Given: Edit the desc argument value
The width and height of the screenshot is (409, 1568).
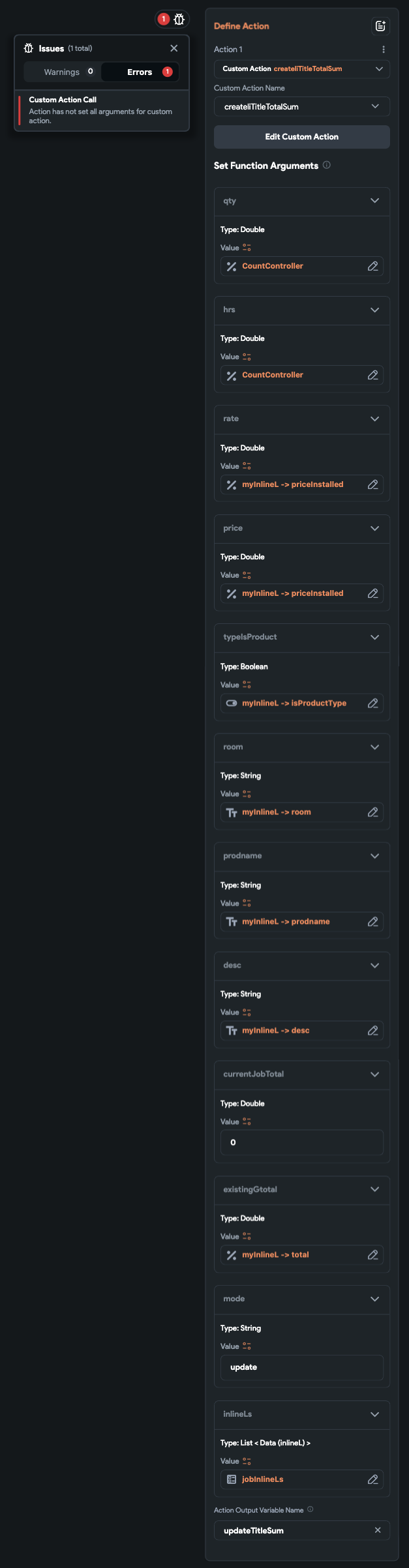Looking at the screenshot, I should pyautogui.click(x=372, y=1031).
